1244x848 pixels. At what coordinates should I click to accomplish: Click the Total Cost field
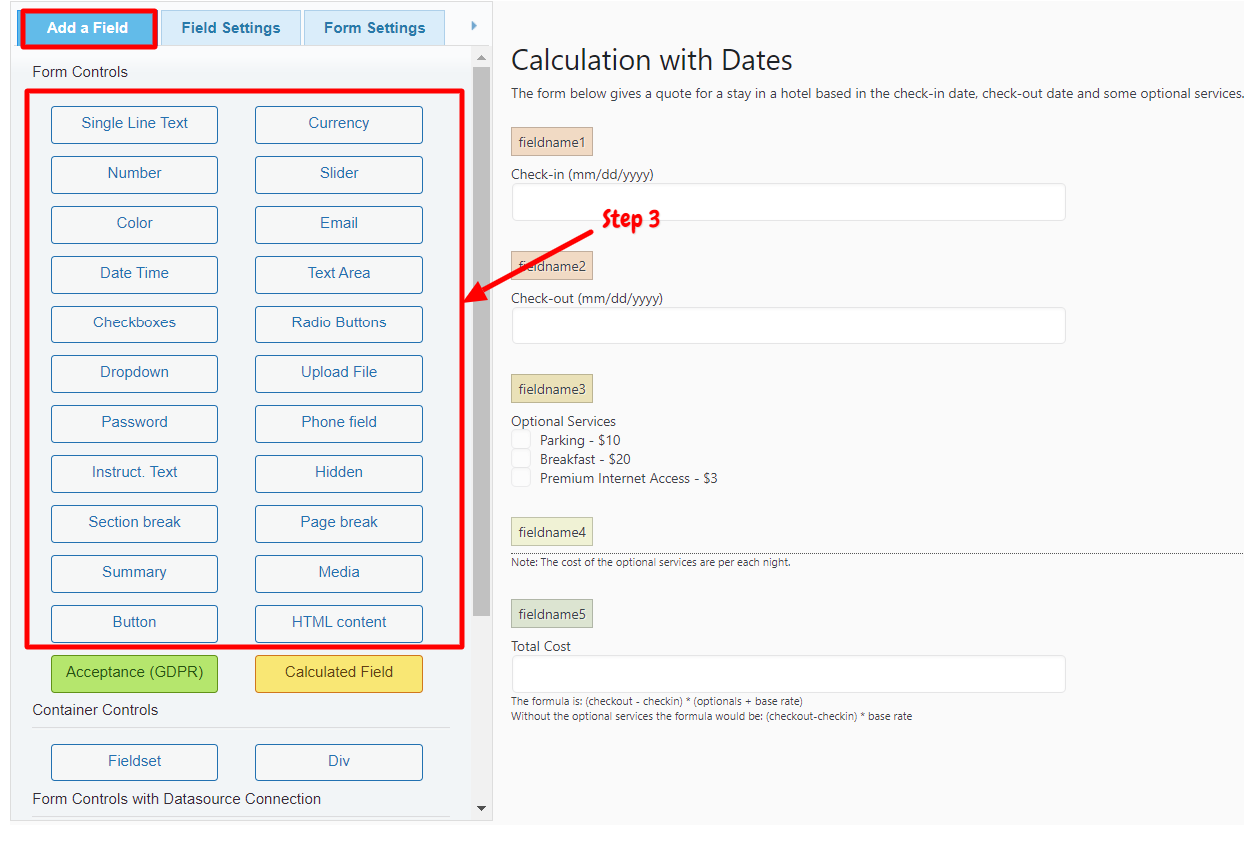788,674
